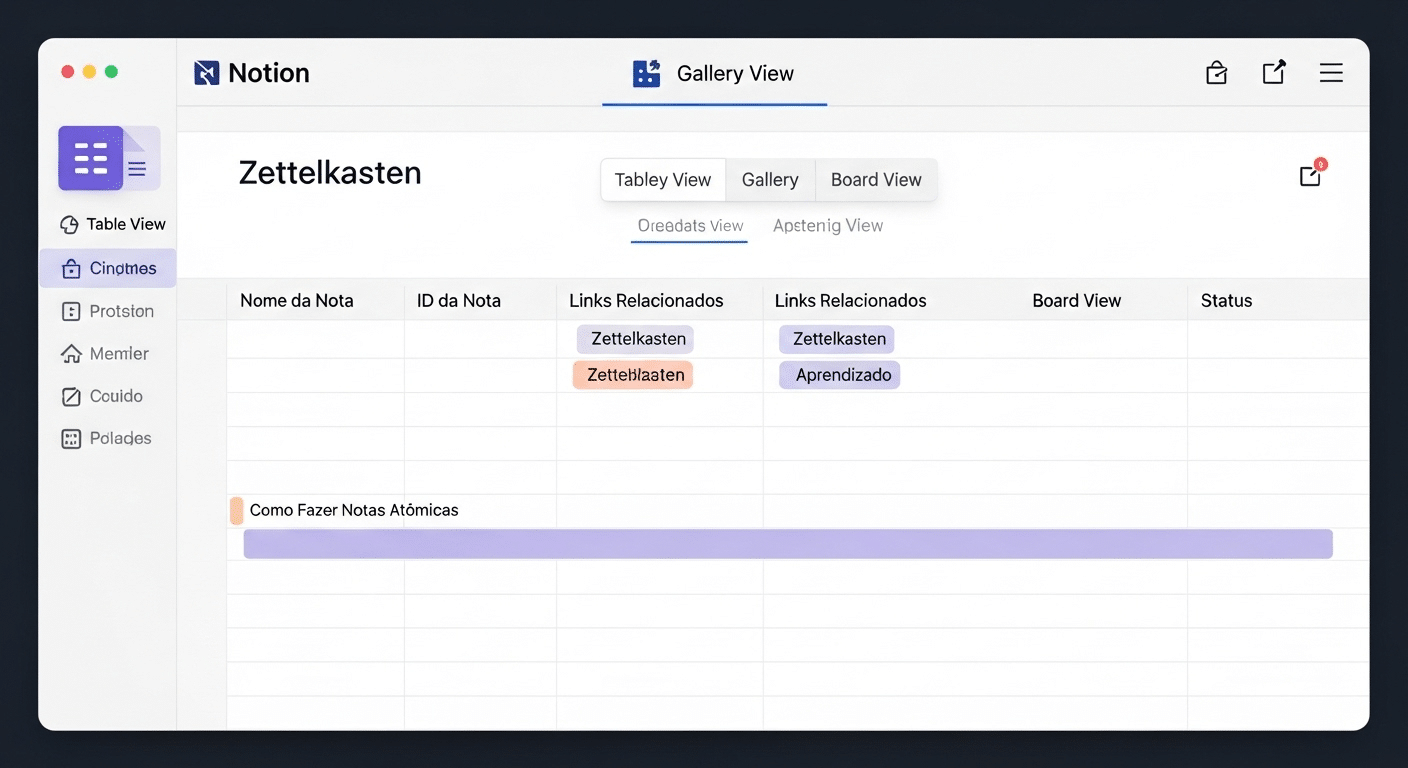Click the Zettelkasten tag in Links Relacionados

(635, 339)
